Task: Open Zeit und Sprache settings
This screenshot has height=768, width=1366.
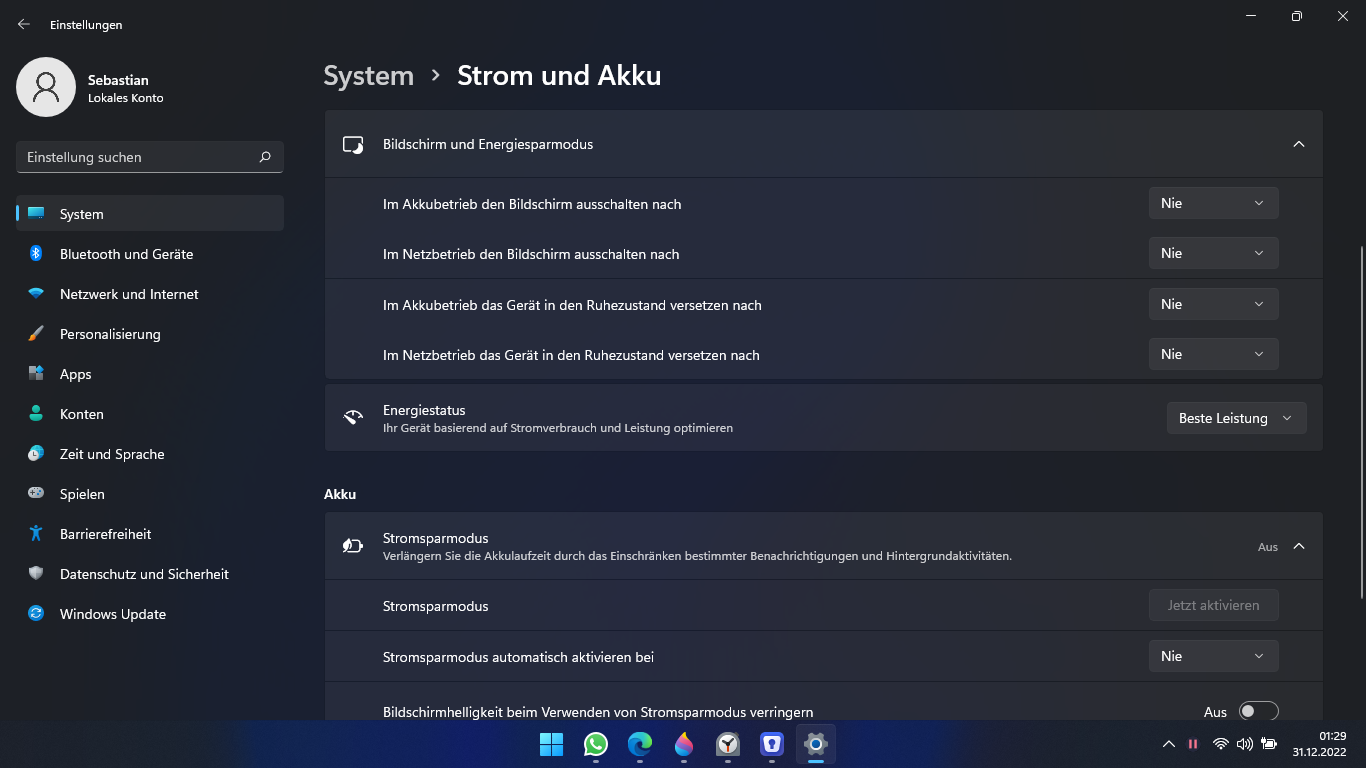Action: 150,454
